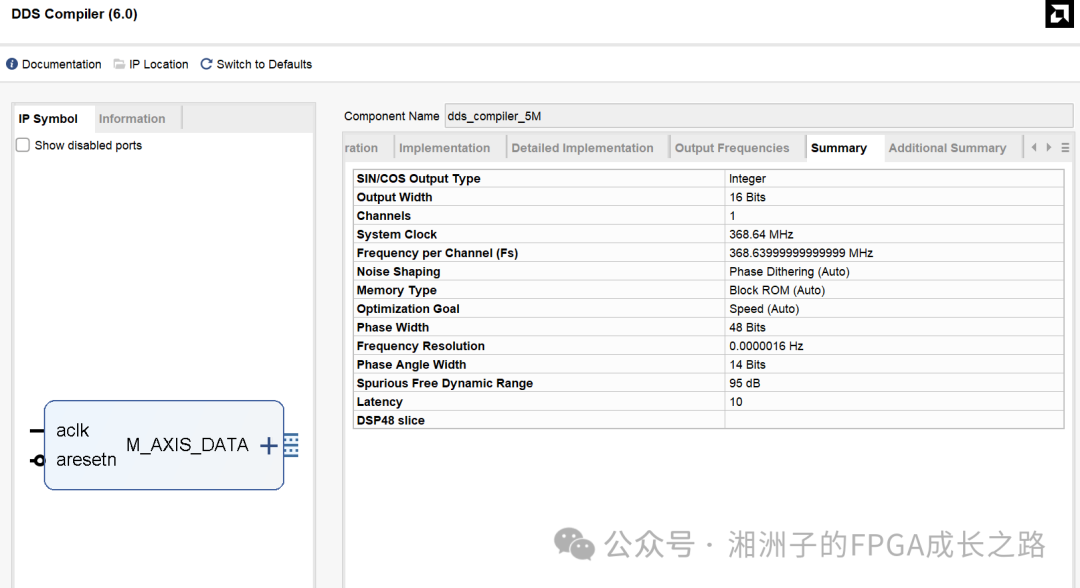Select the Memory Type row label

click(397, 290)
